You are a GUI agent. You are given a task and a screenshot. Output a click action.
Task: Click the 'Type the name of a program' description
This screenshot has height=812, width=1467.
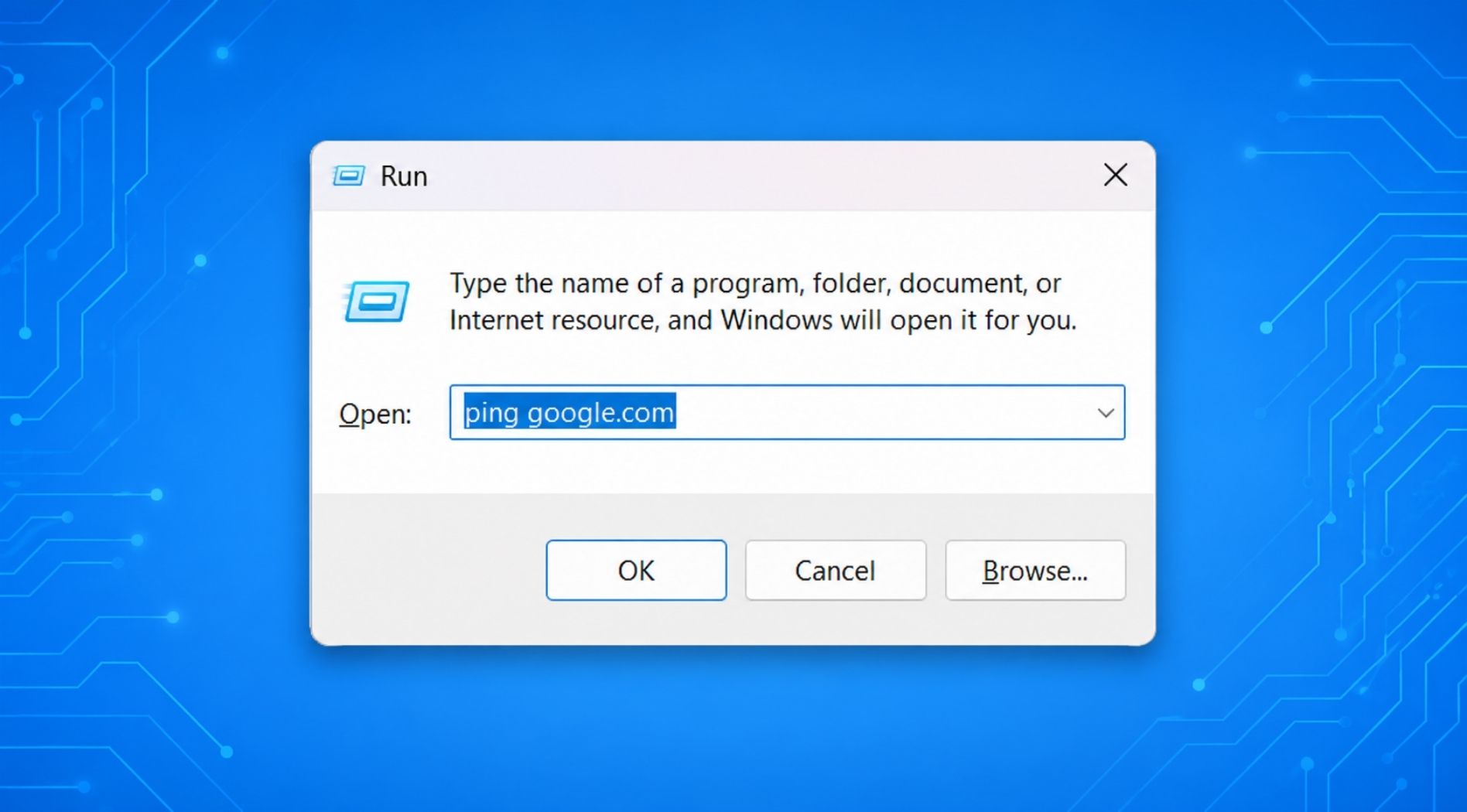763,302
